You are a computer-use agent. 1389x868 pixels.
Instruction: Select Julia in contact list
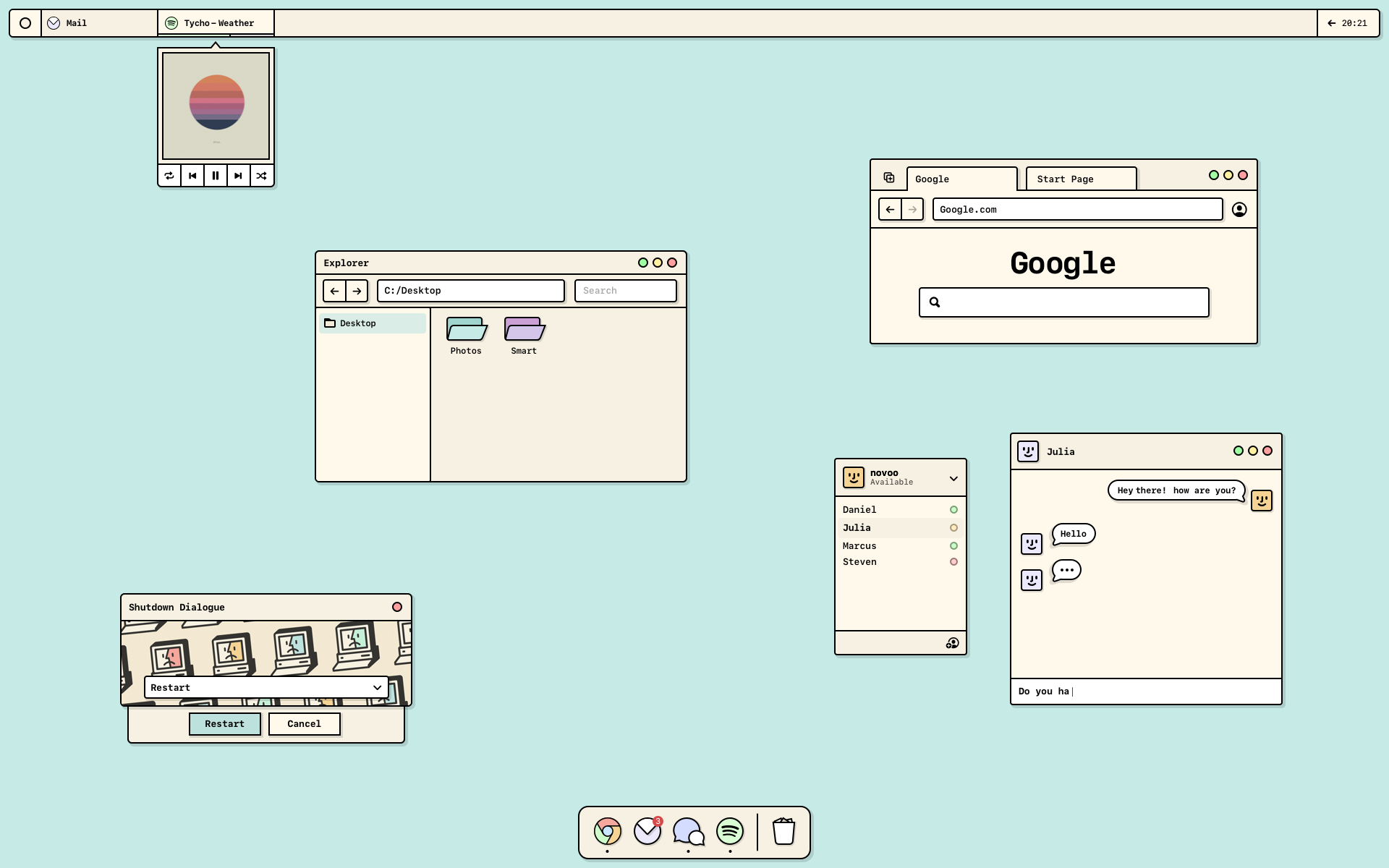[901, 528]
